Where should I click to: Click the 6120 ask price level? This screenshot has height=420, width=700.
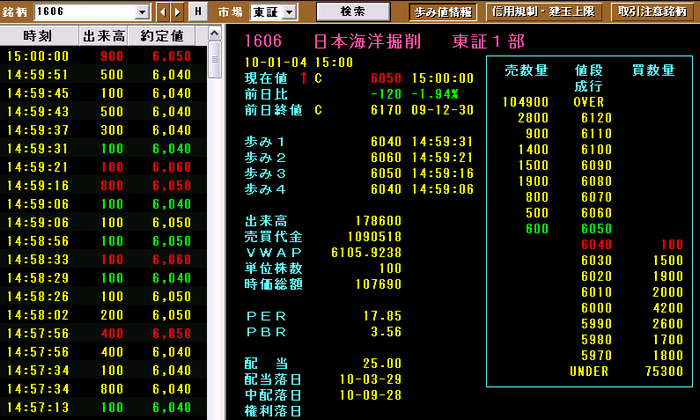coord(596,118)
